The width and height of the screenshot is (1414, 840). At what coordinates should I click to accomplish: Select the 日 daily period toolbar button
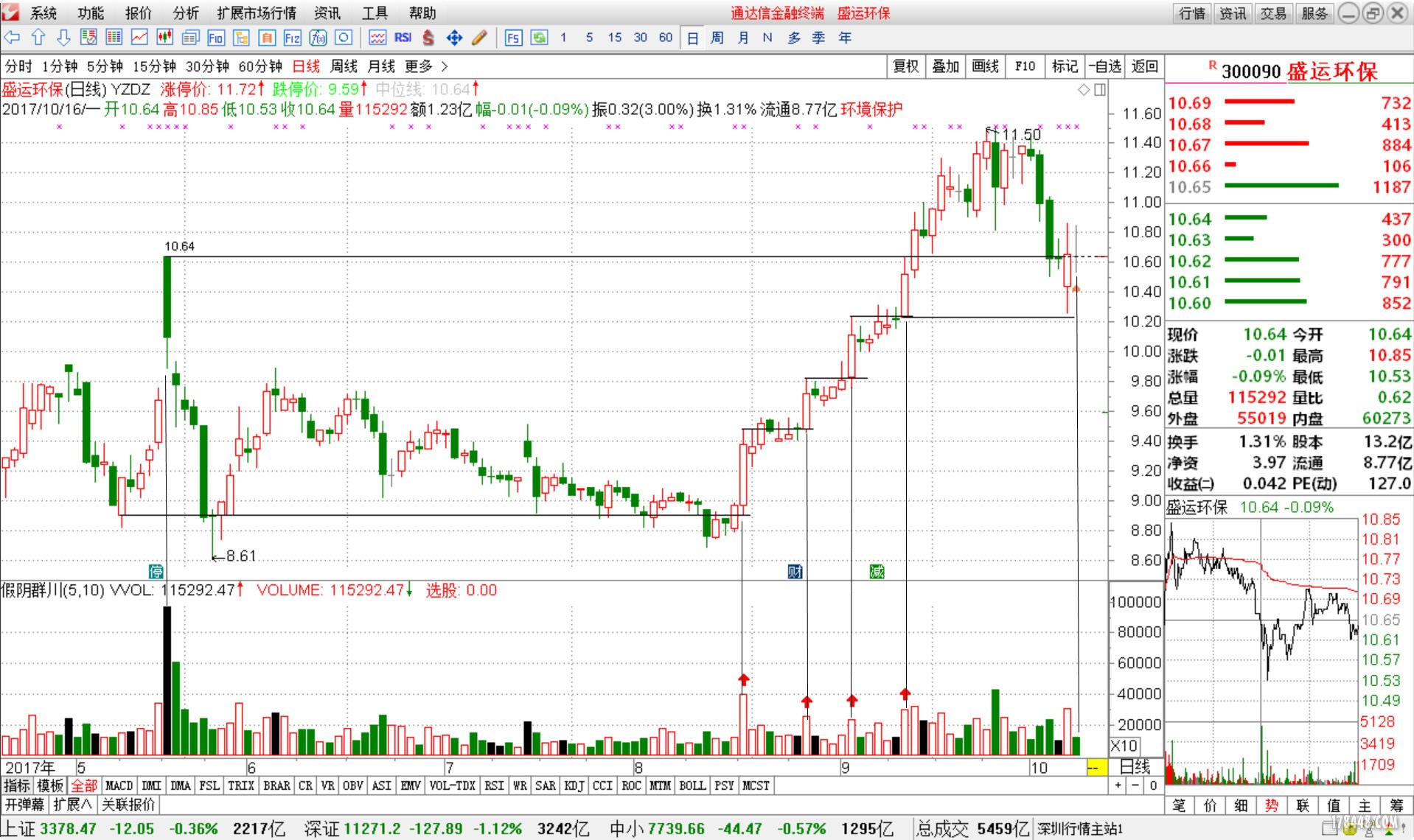tap(692, 38)
